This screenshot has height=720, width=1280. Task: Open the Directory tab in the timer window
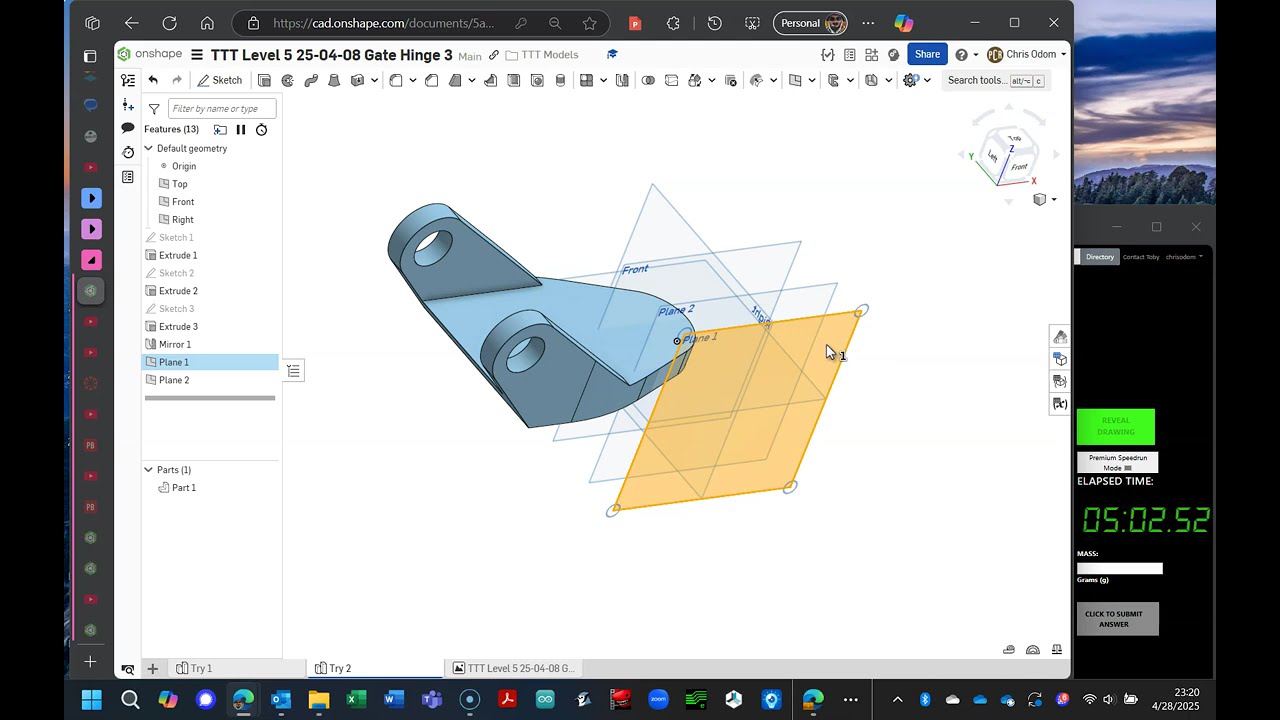pos(1099,257)
